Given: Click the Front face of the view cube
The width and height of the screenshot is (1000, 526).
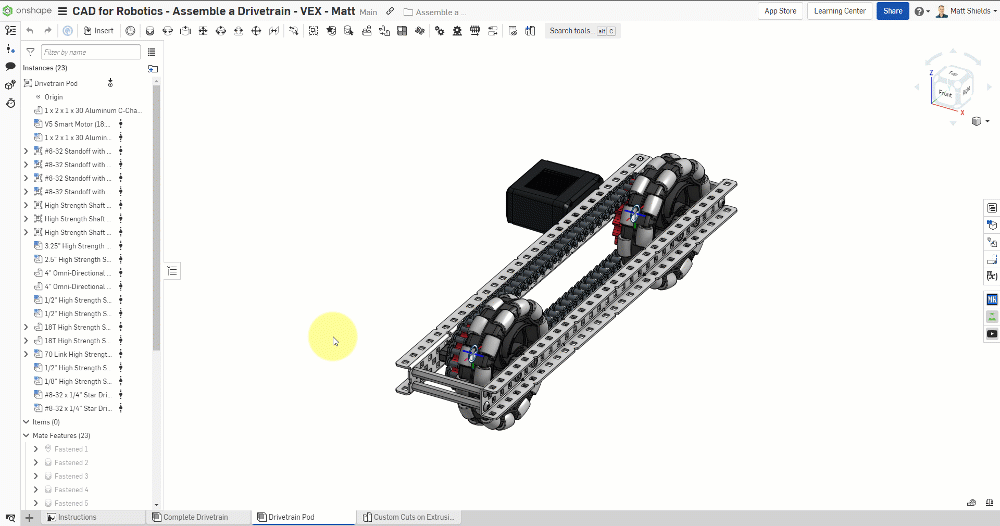Looking at the screenshot, I should pos(945,94).
